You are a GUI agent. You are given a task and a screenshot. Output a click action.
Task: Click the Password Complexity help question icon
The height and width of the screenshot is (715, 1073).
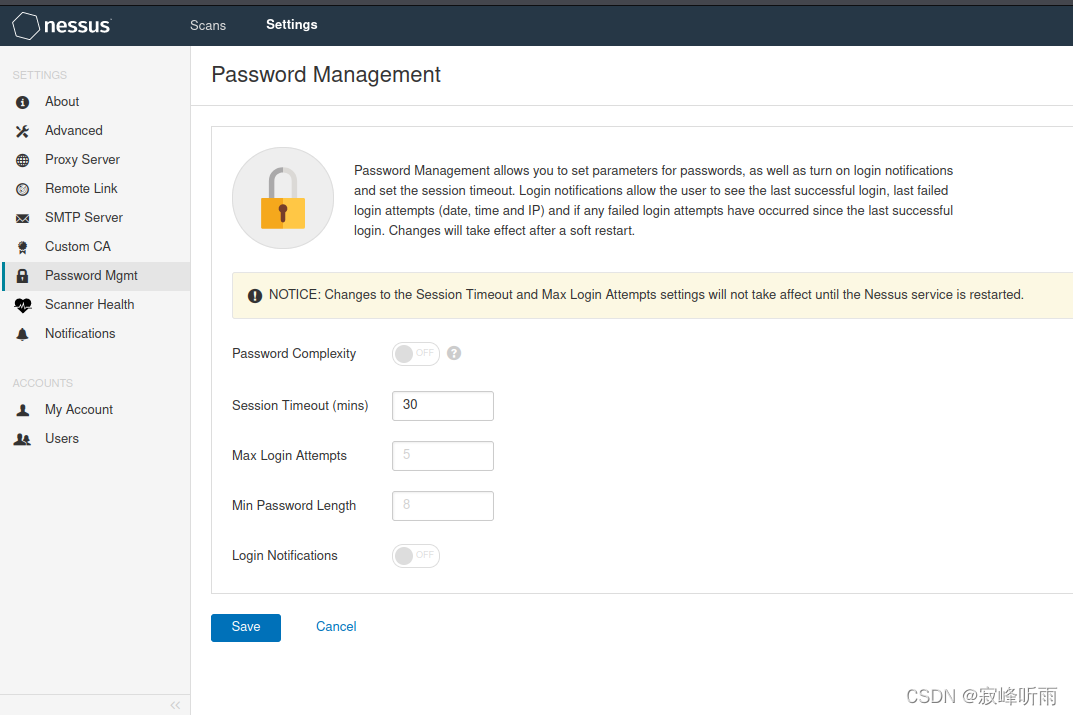coord(454,353)
